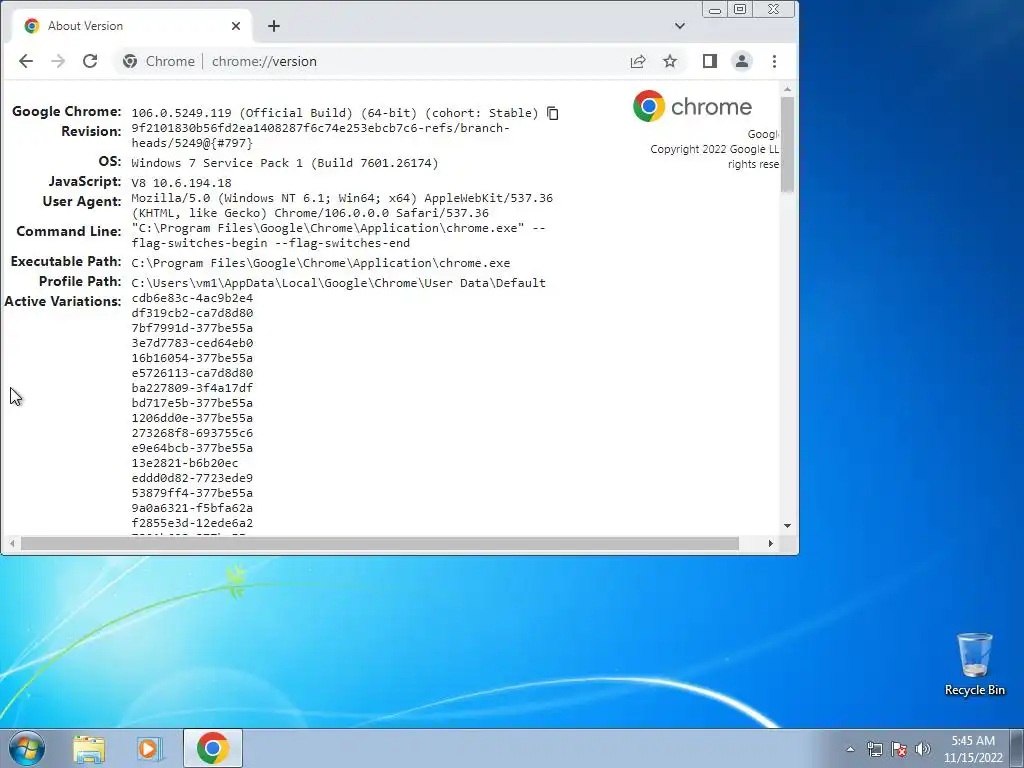1024x768 pixels.
Task: Show hidden tray icons arrow
Action: (850, 749)
